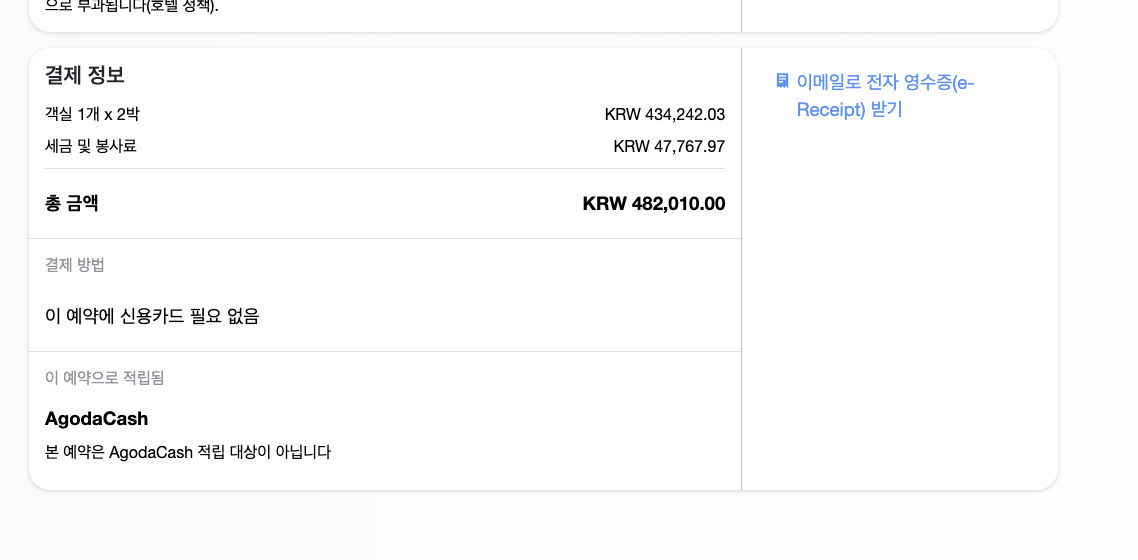This screenshot has width=1138, height=560.
Task: Click the word AgodaCash within the notice sentence
Action: click(x=151, y=453)
